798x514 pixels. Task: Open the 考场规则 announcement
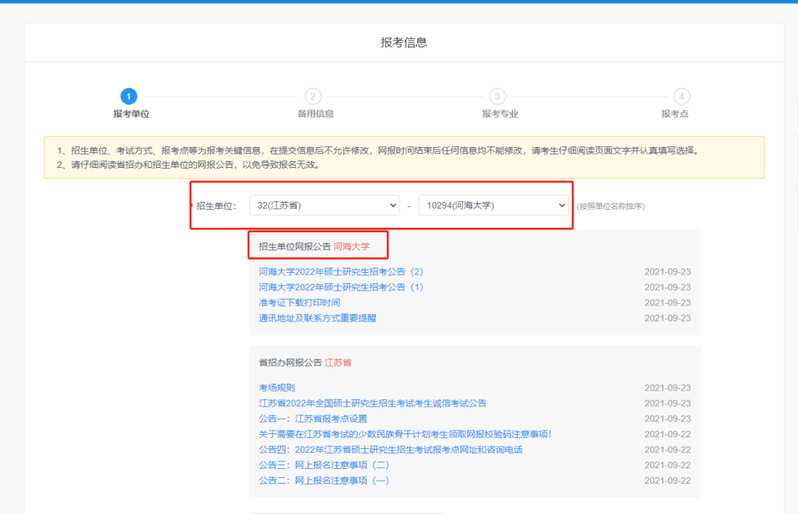[277, 388]
